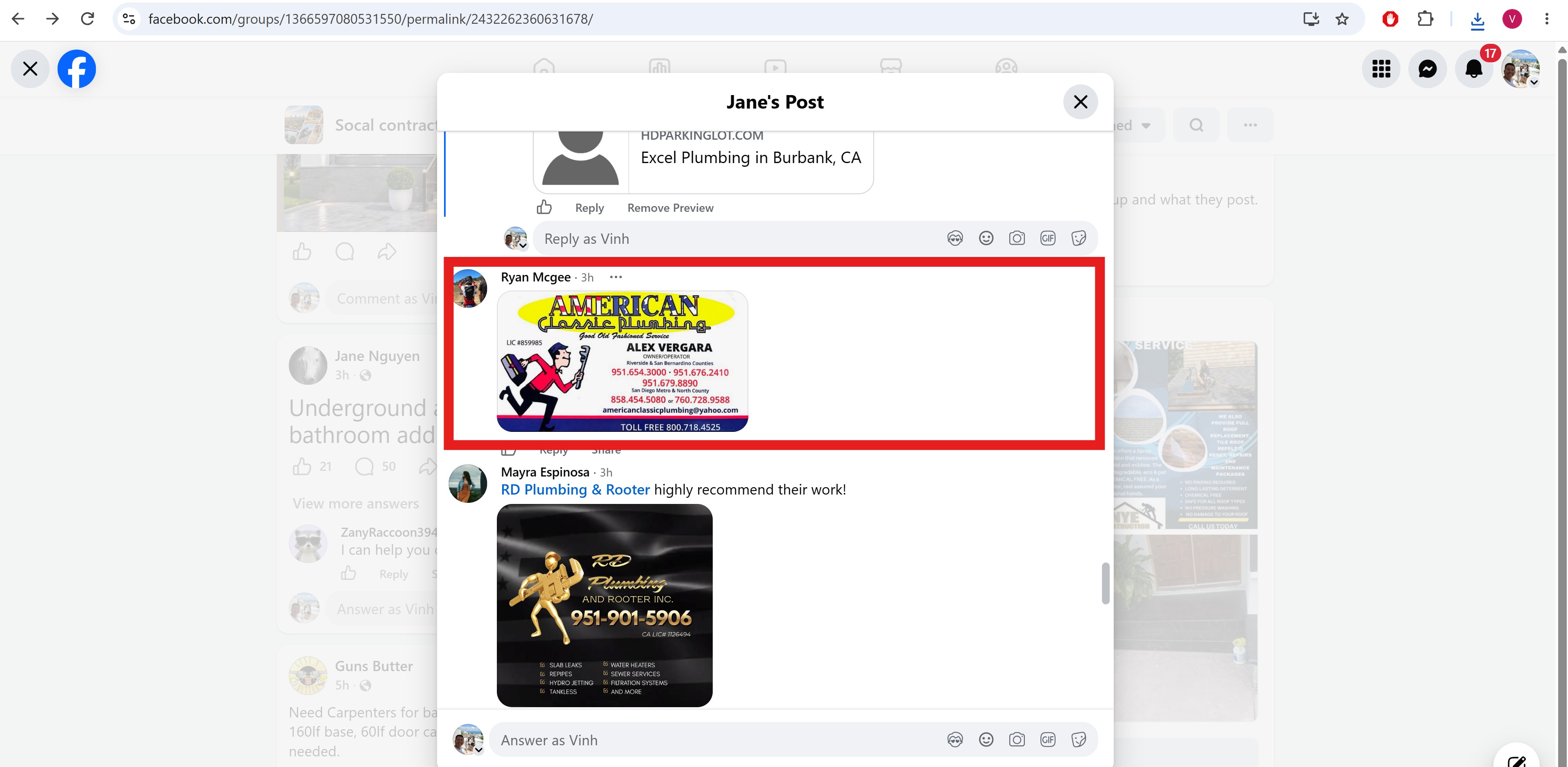Open the Extensions puzzle icon
This screenshot has width=1568, height=767.
tap(1425, 19)
